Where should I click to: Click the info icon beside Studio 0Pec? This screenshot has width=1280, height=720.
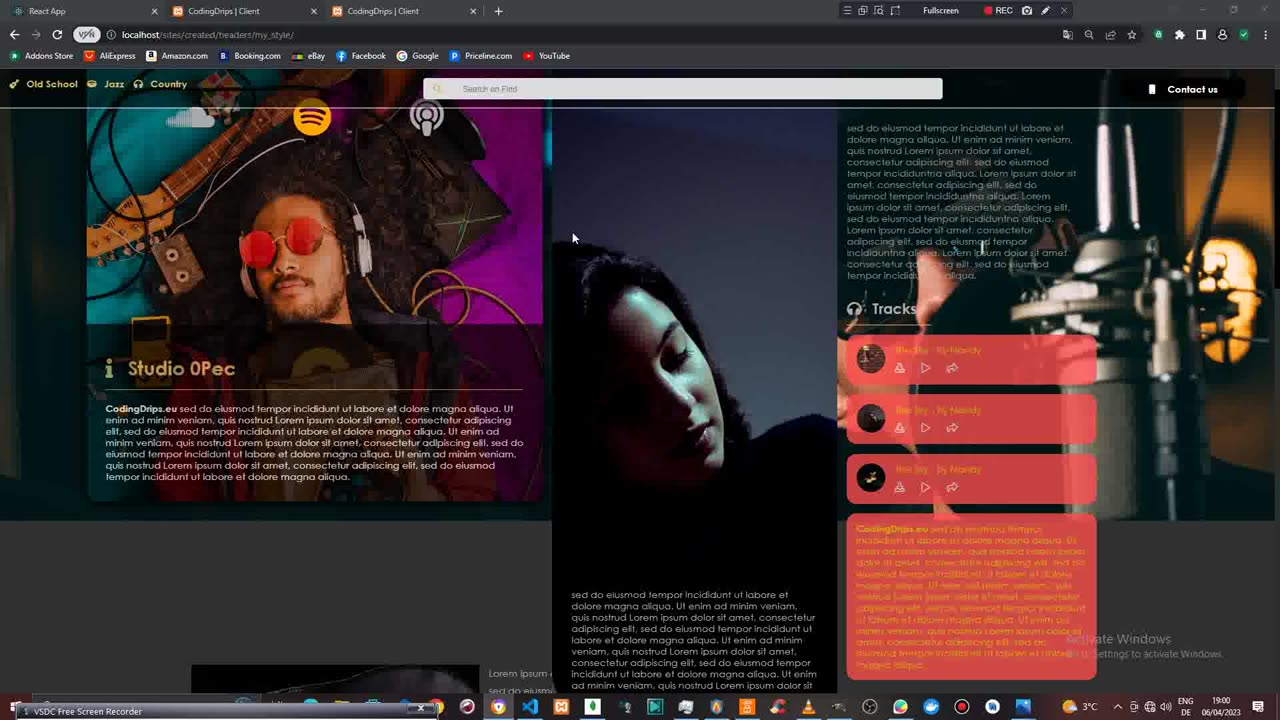coord(109,369)
